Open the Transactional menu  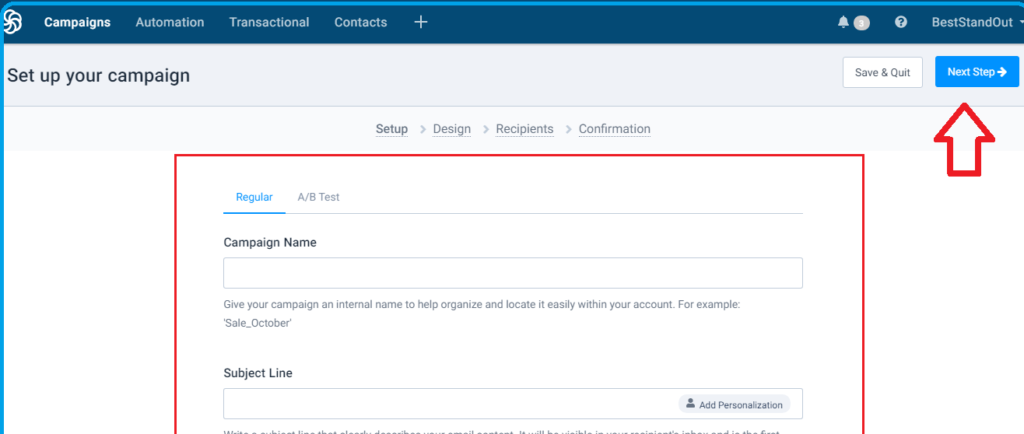pyautogui.click(x=269, y=22)
